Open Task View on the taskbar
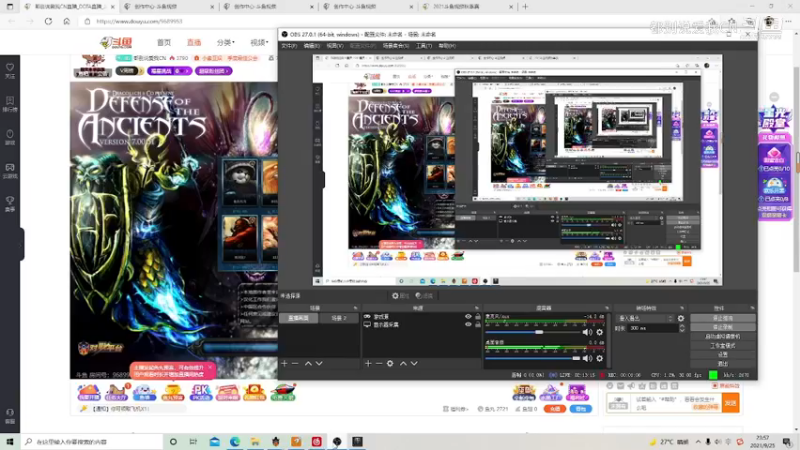The width and height of the screenshot is (800, 450). tap(193, 441)
